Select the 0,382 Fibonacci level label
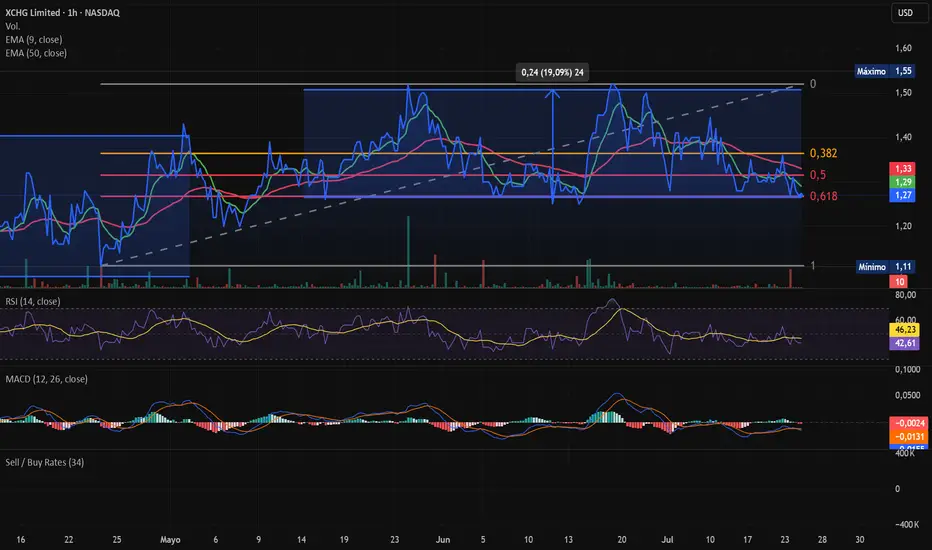This screenshot has width=932, height=550. (x=823, y=153)
